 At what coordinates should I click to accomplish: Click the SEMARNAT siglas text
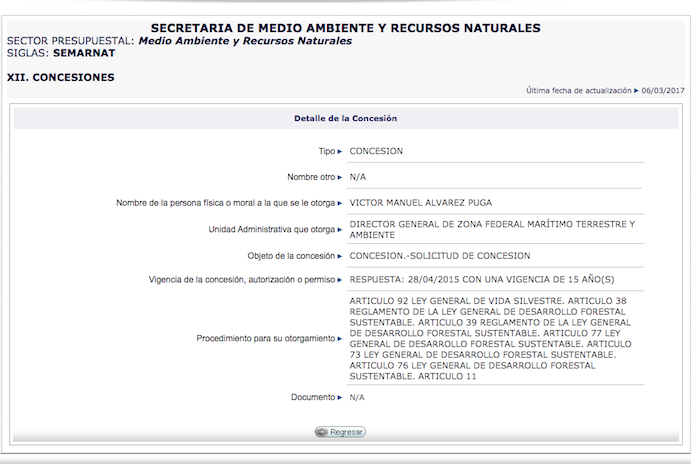(83, 52)
